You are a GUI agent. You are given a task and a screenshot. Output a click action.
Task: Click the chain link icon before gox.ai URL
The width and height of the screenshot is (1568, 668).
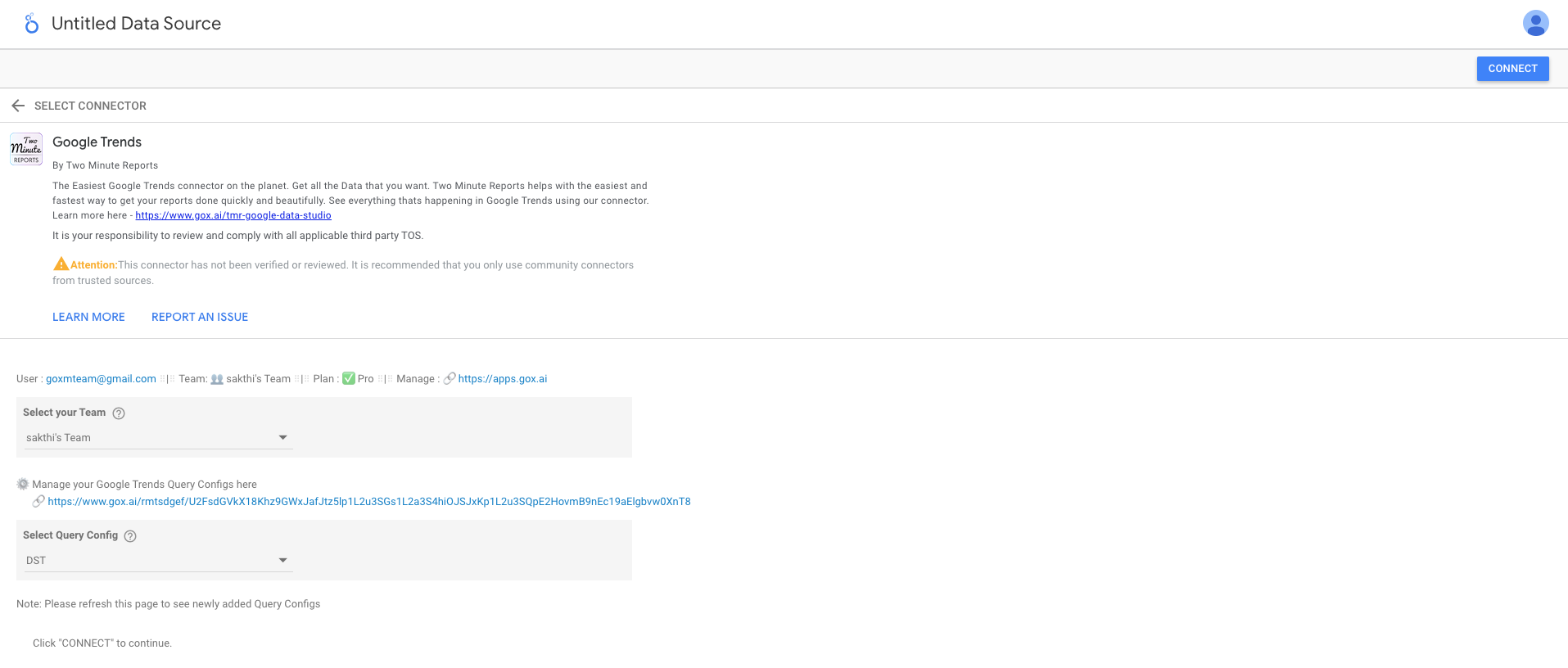tap(38, 501)
